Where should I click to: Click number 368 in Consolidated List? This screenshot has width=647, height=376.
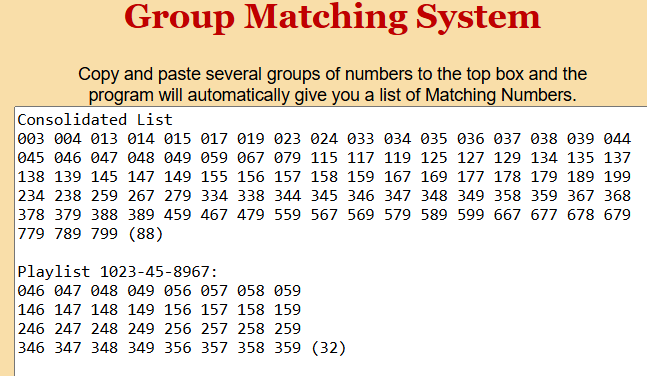[617, 196]
